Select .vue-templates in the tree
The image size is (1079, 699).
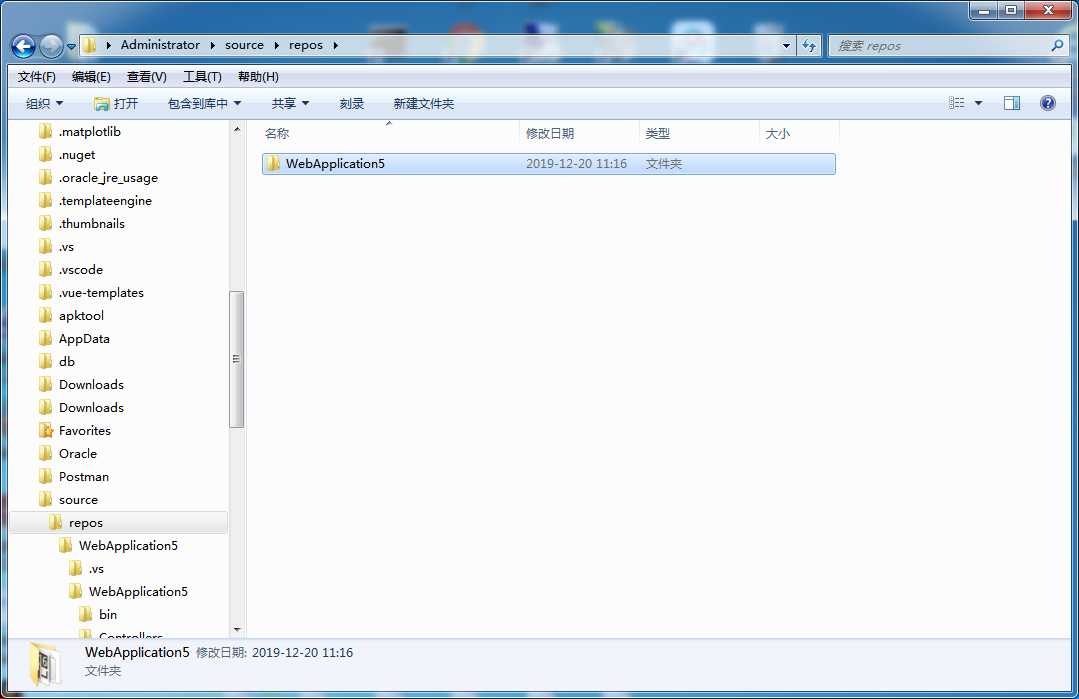pos(101,292)
